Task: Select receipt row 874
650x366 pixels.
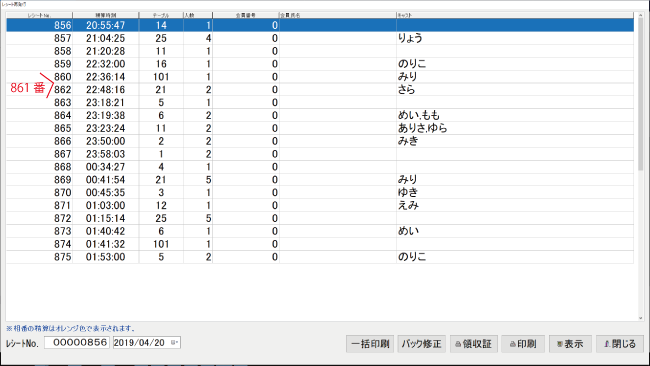Action: click(x=320, y=244)
